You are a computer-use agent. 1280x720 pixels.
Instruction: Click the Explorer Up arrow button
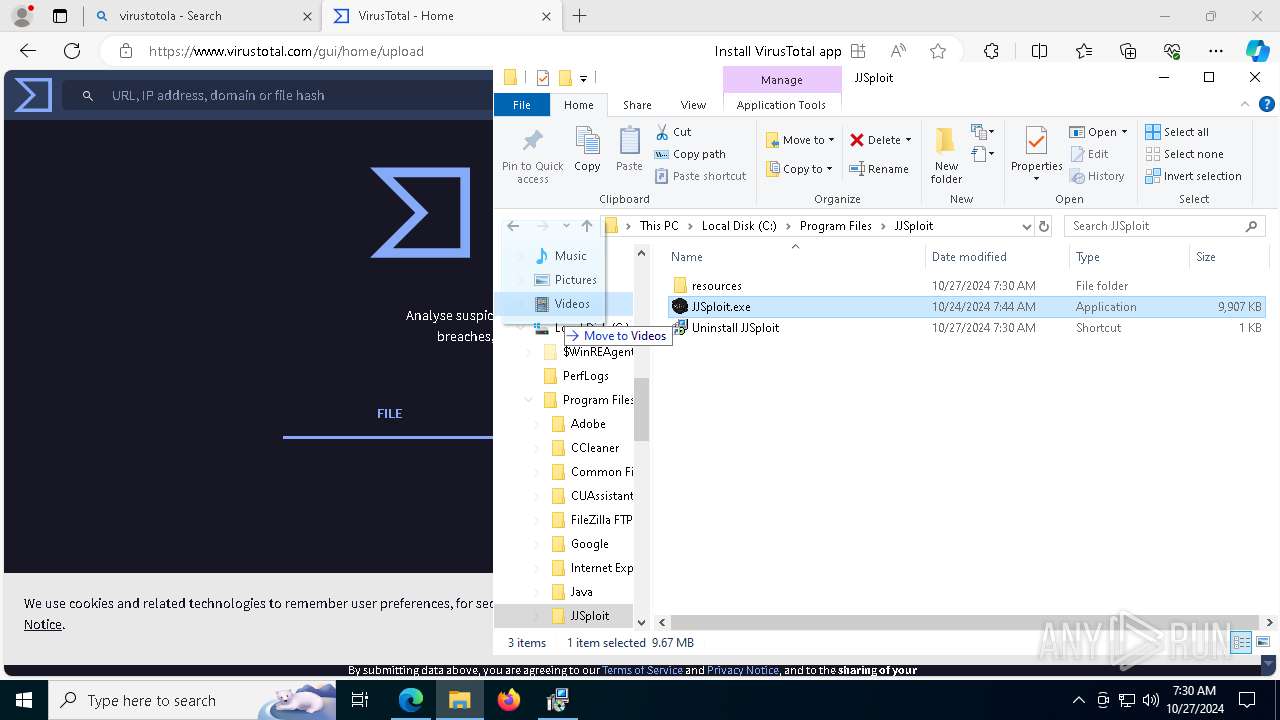coord(587,226)
